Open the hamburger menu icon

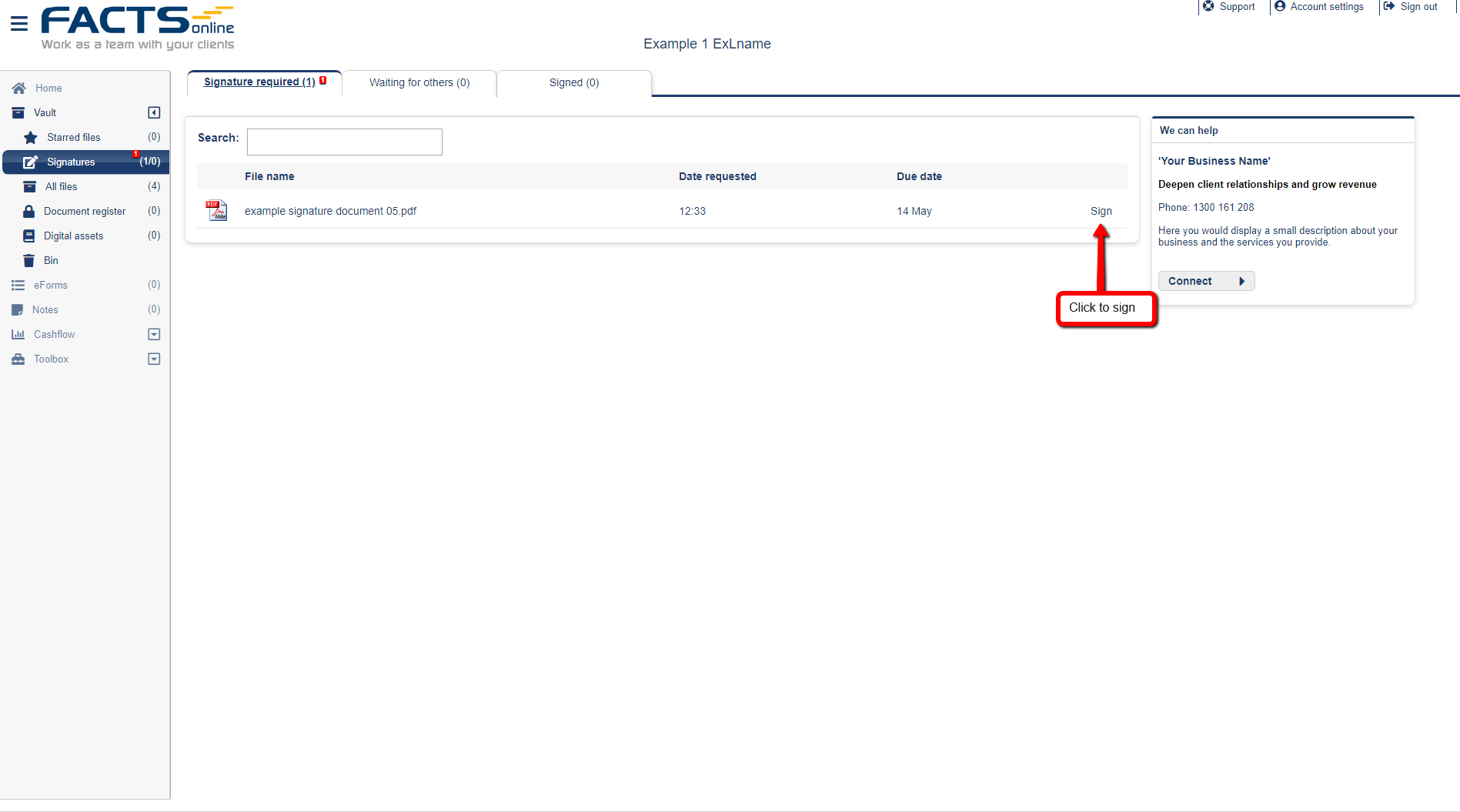[19, 24]
